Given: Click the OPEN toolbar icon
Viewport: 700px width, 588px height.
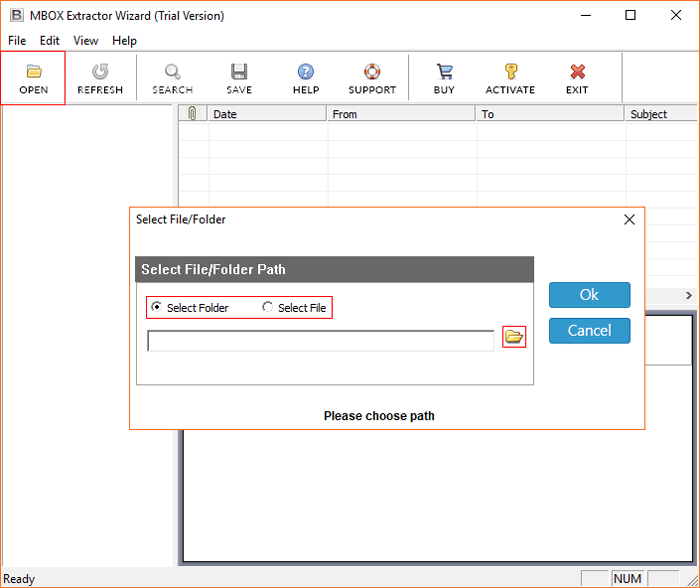Looking at the screenshot, I should [33, 78].
